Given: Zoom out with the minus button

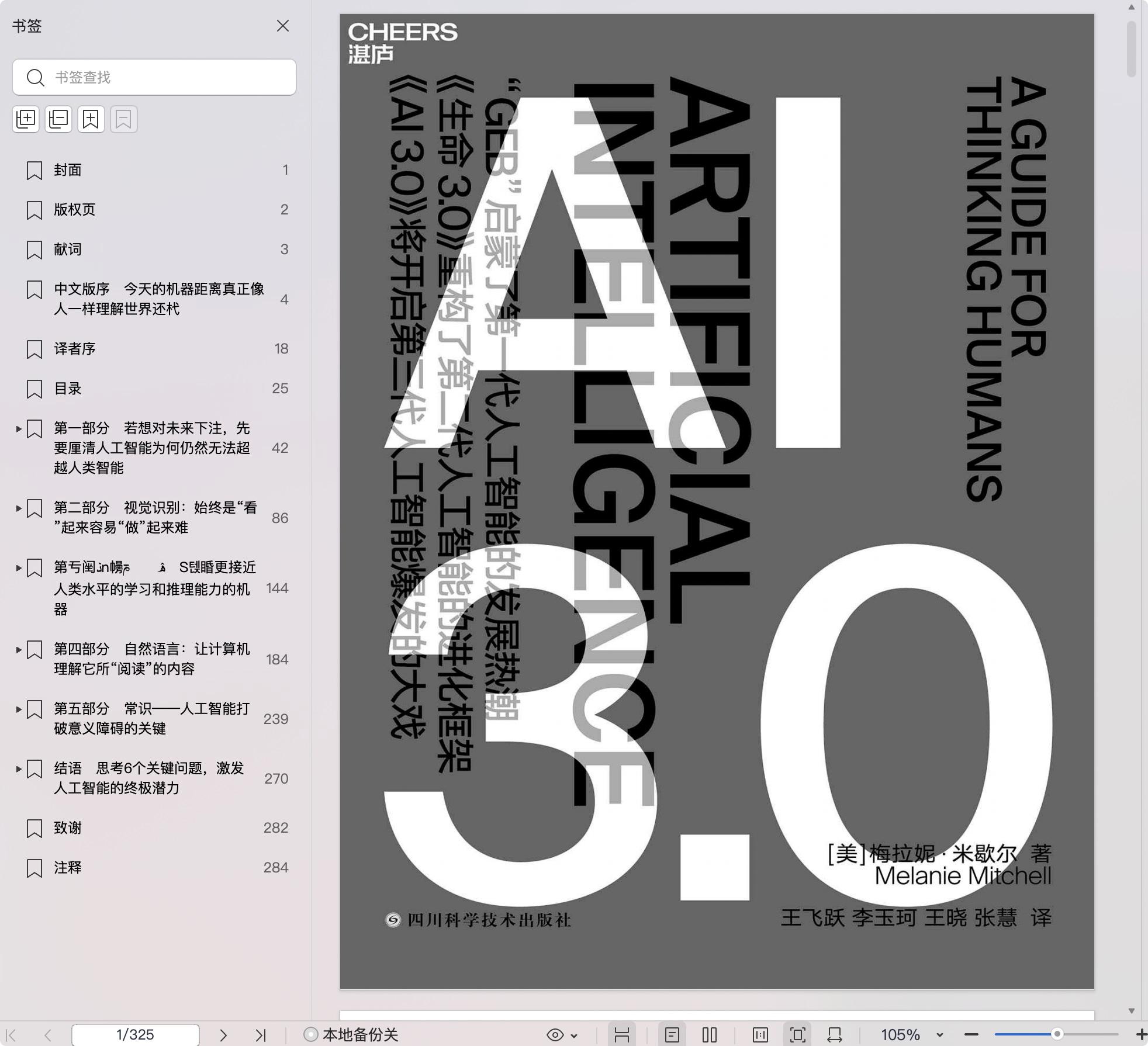Looking at the screenshot, I should pyautogui.click(x=971, y=1035).
